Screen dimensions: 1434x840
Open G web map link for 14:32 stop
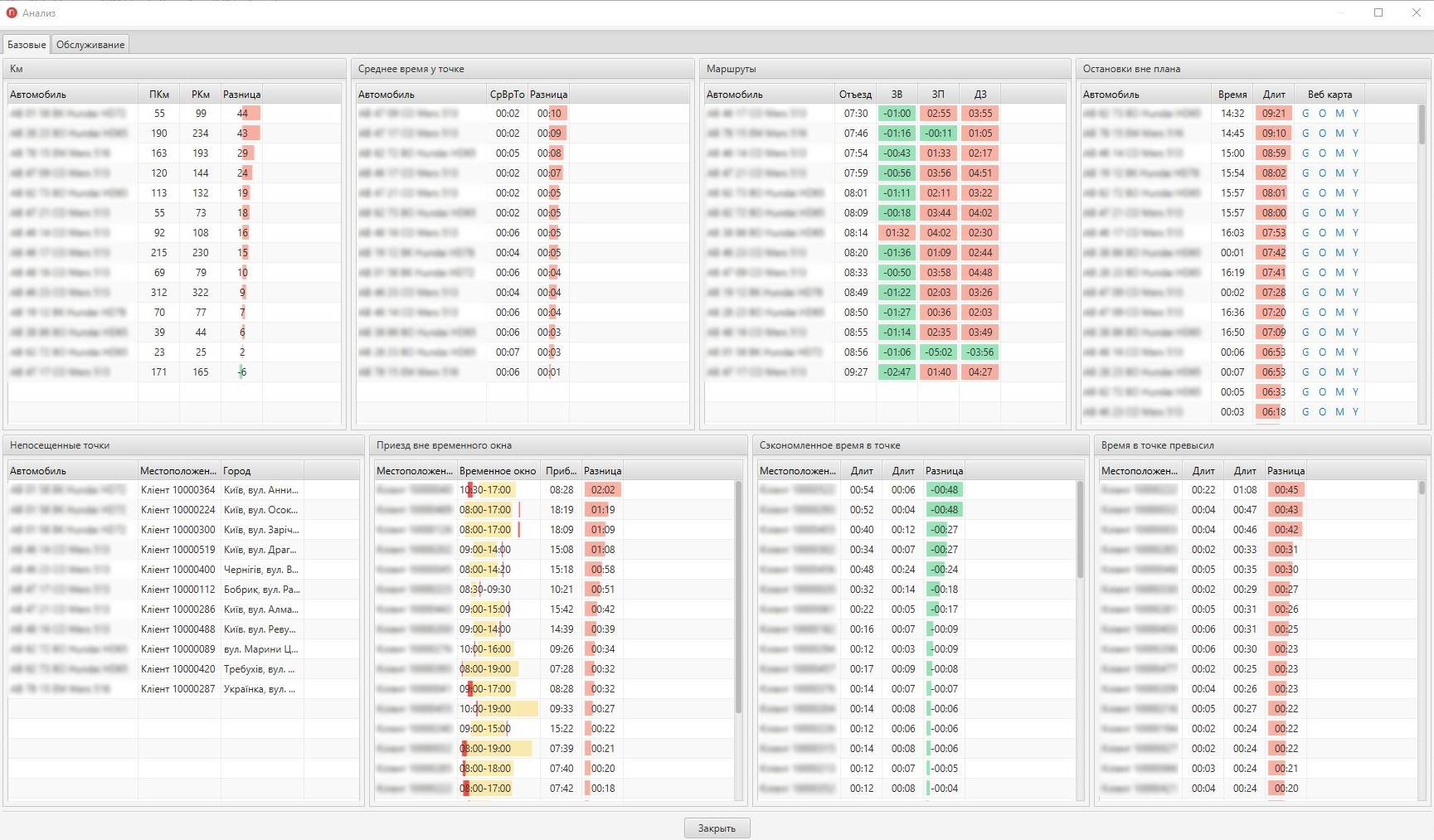pyautogui.click(x=1305, y=114)
